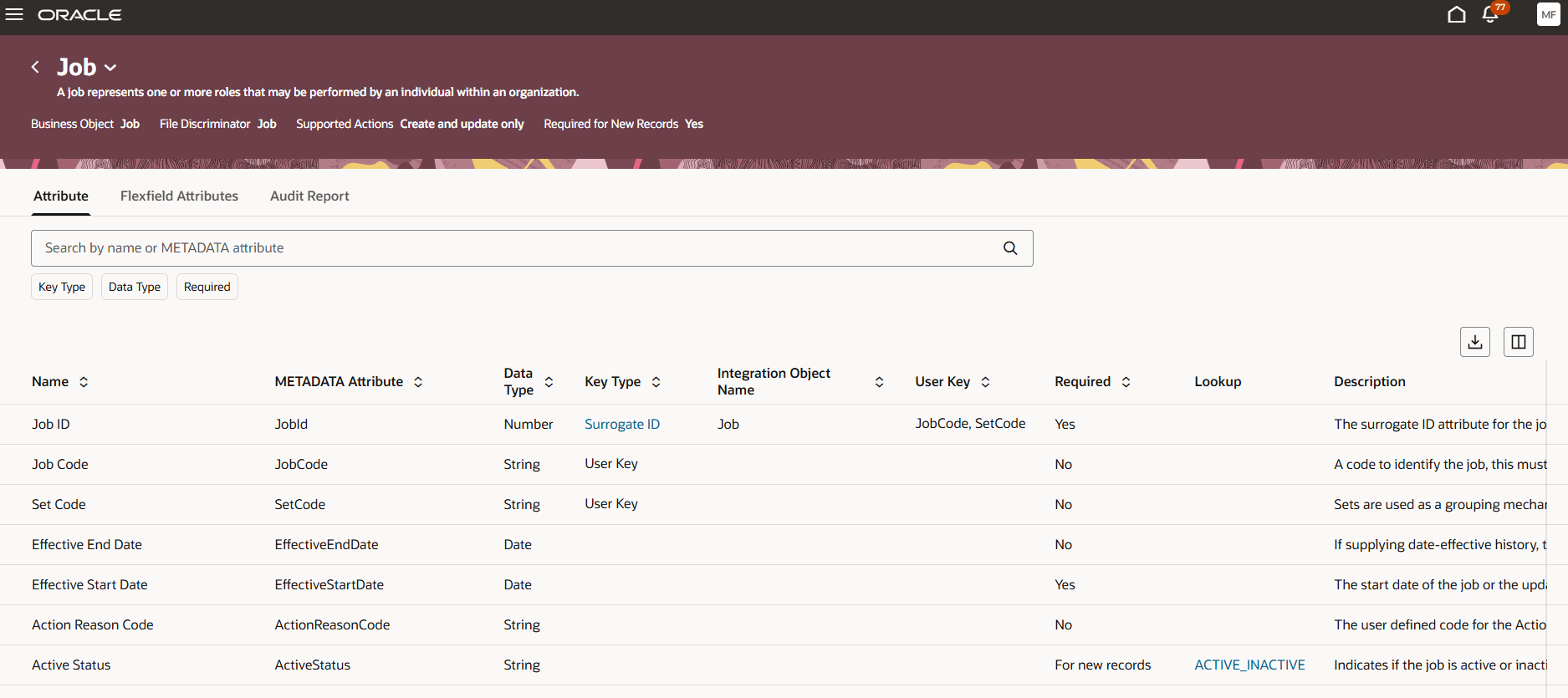Open the Required filter
Screen dimensions: 1568x698
[x=207, y=287]
